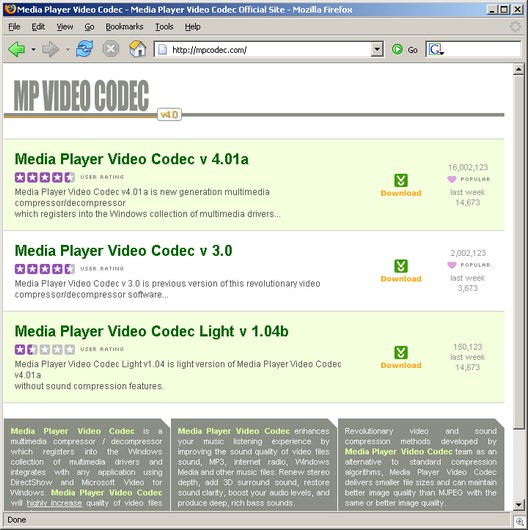
Task: Click the 16,002,123 download count
Action: [x=468, y=167]
